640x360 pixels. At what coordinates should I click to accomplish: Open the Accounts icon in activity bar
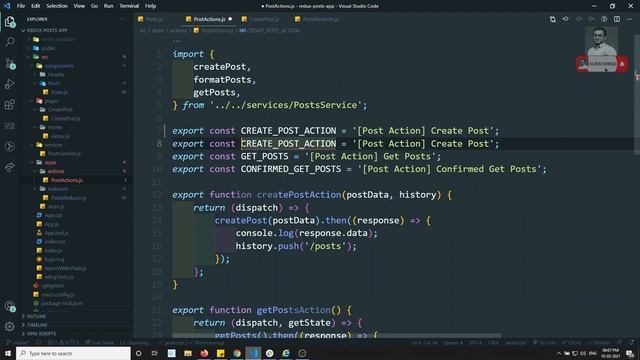point(10,306)
